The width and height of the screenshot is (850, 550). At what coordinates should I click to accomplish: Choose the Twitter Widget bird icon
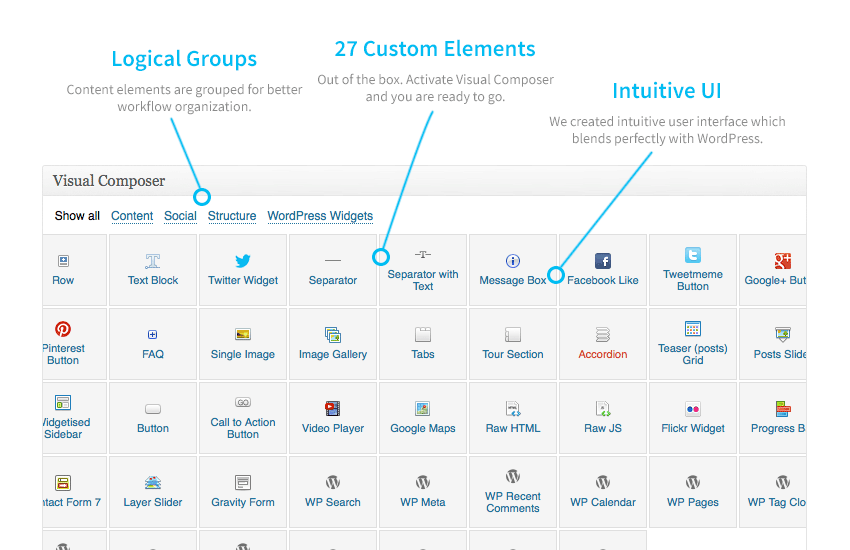[243, 261]
